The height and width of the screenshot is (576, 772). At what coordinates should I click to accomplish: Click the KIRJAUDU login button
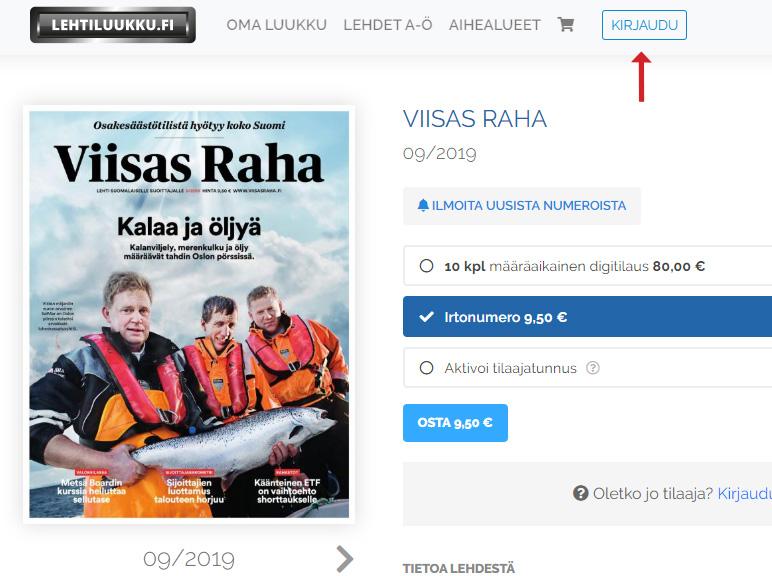tap(644, 25)
